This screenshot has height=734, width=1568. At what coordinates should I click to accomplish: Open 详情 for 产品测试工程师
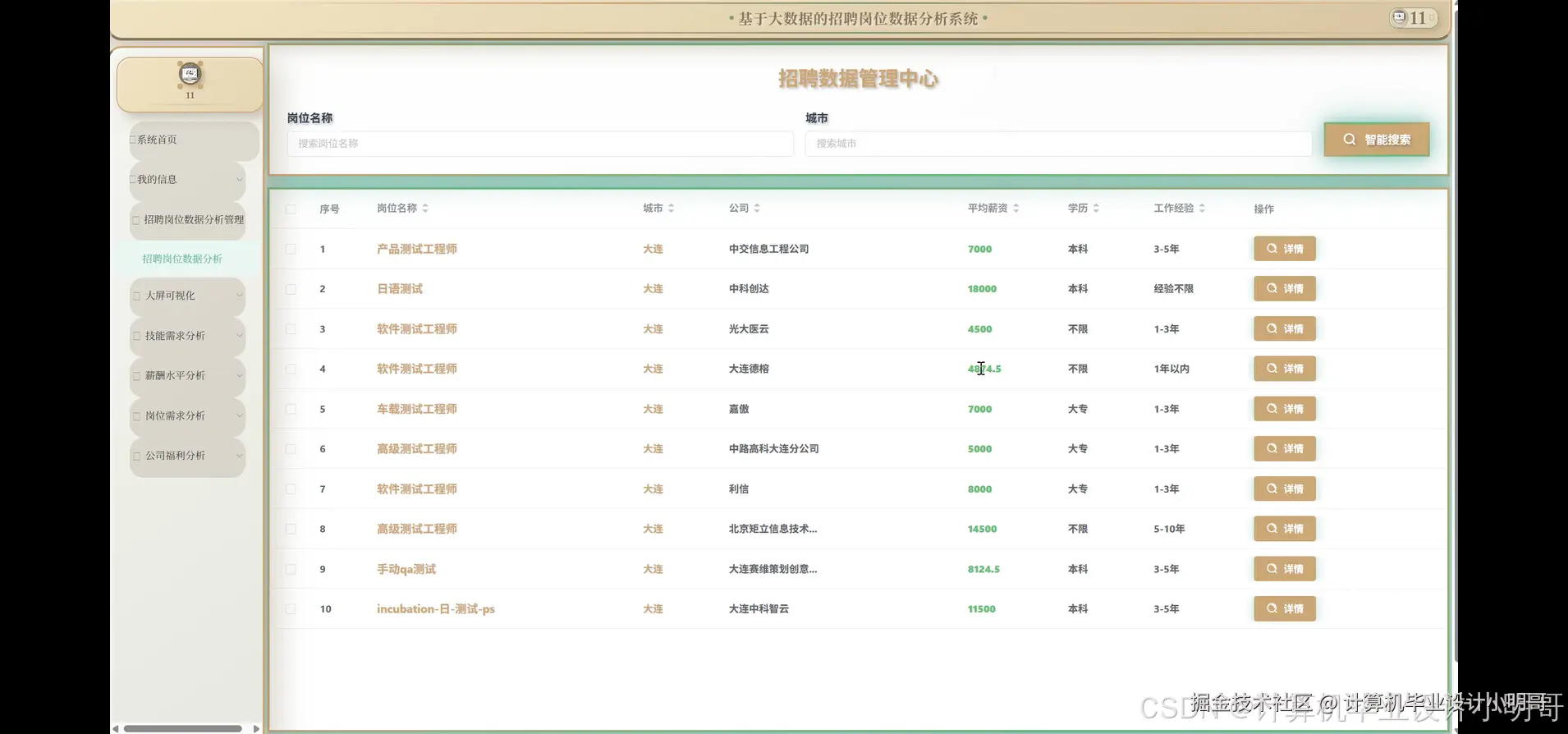(1285, 249)
